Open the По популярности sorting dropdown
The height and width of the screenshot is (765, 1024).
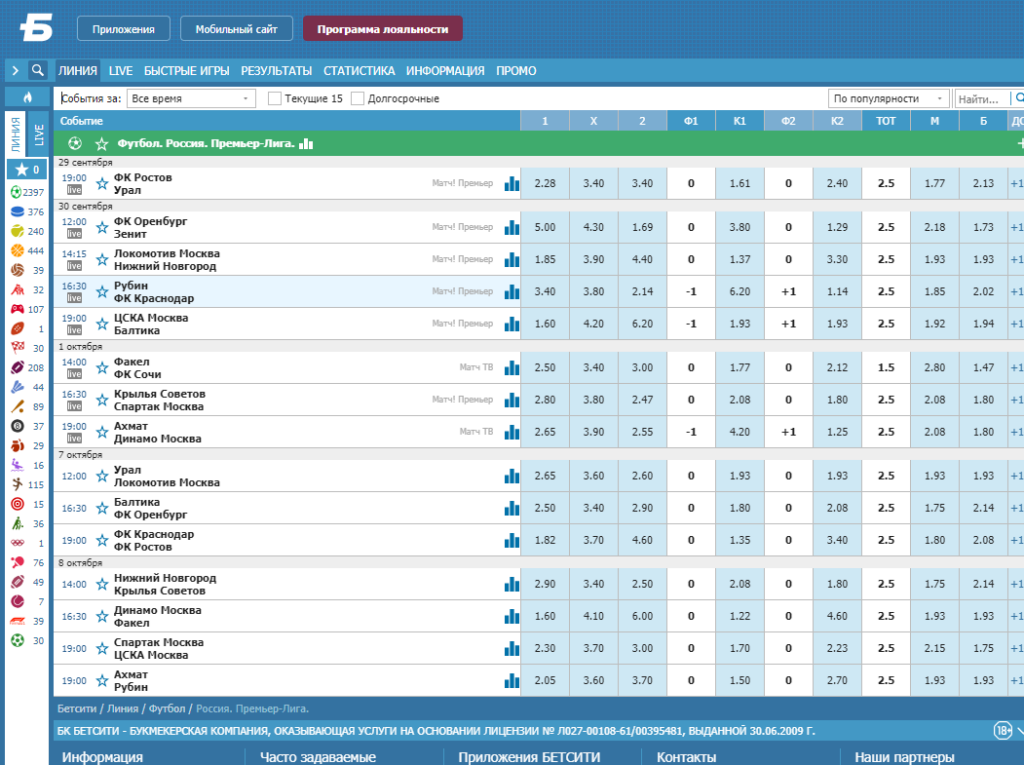tap(888, 99)
